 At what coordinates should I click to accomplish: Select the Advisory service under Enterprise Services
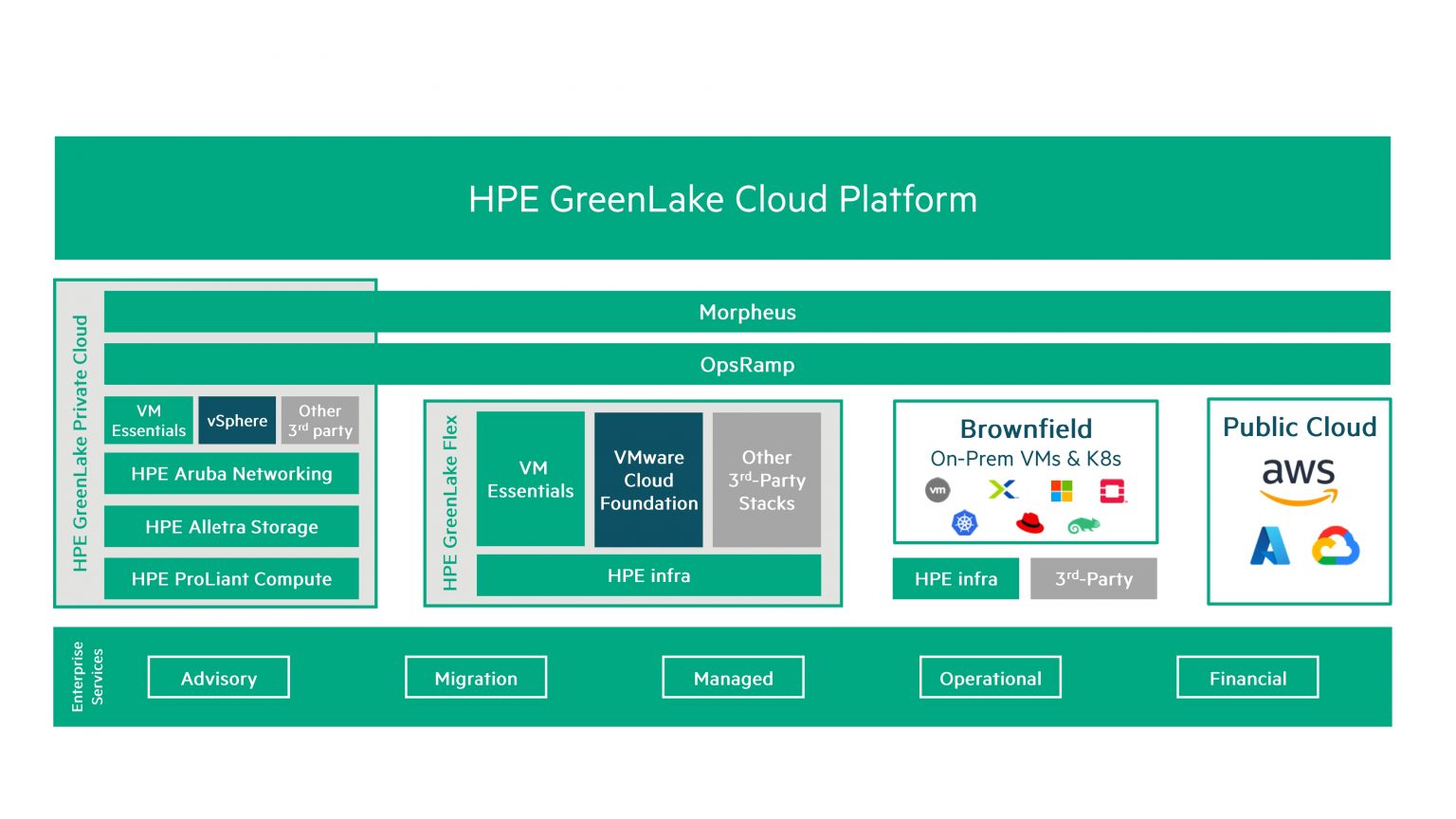click(218, 677)
